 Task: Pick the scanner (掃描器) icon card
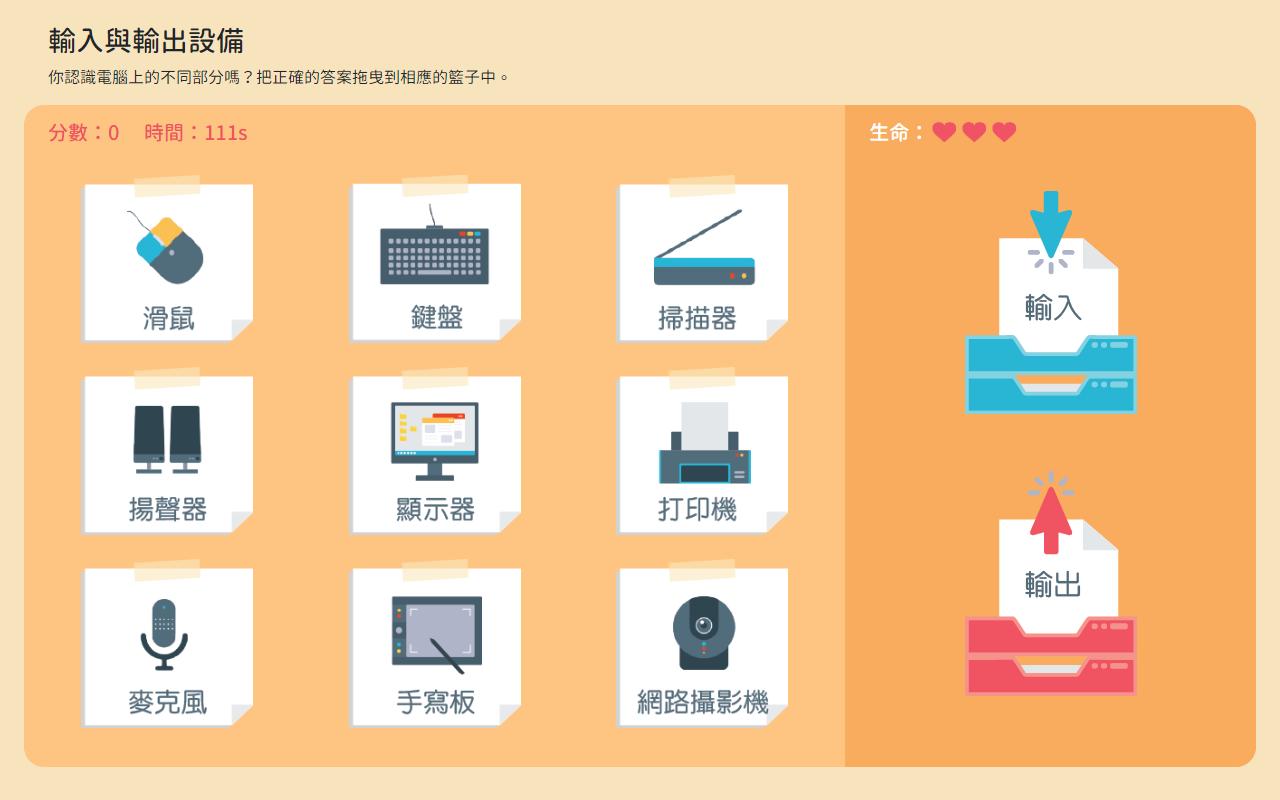[703, 264]
